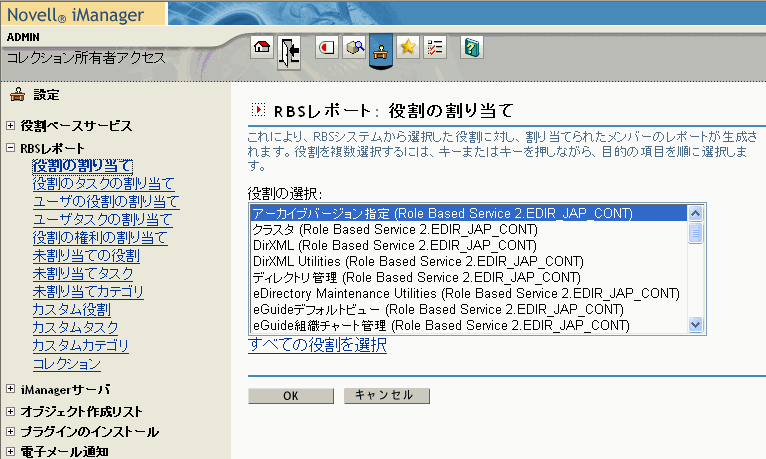The width and height of the screenshot is (766, 459).
Task: Open the Home icon in toolbar
Action: (262, 47)
